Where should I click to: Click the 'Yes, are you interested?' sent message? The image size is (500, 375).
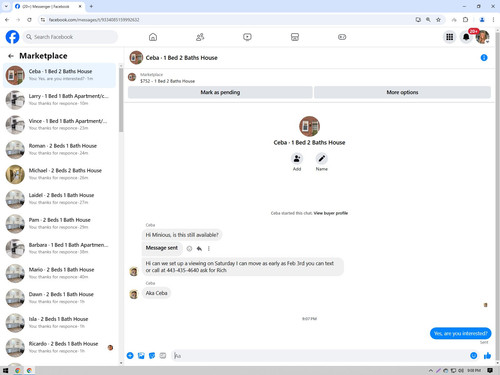460,333
